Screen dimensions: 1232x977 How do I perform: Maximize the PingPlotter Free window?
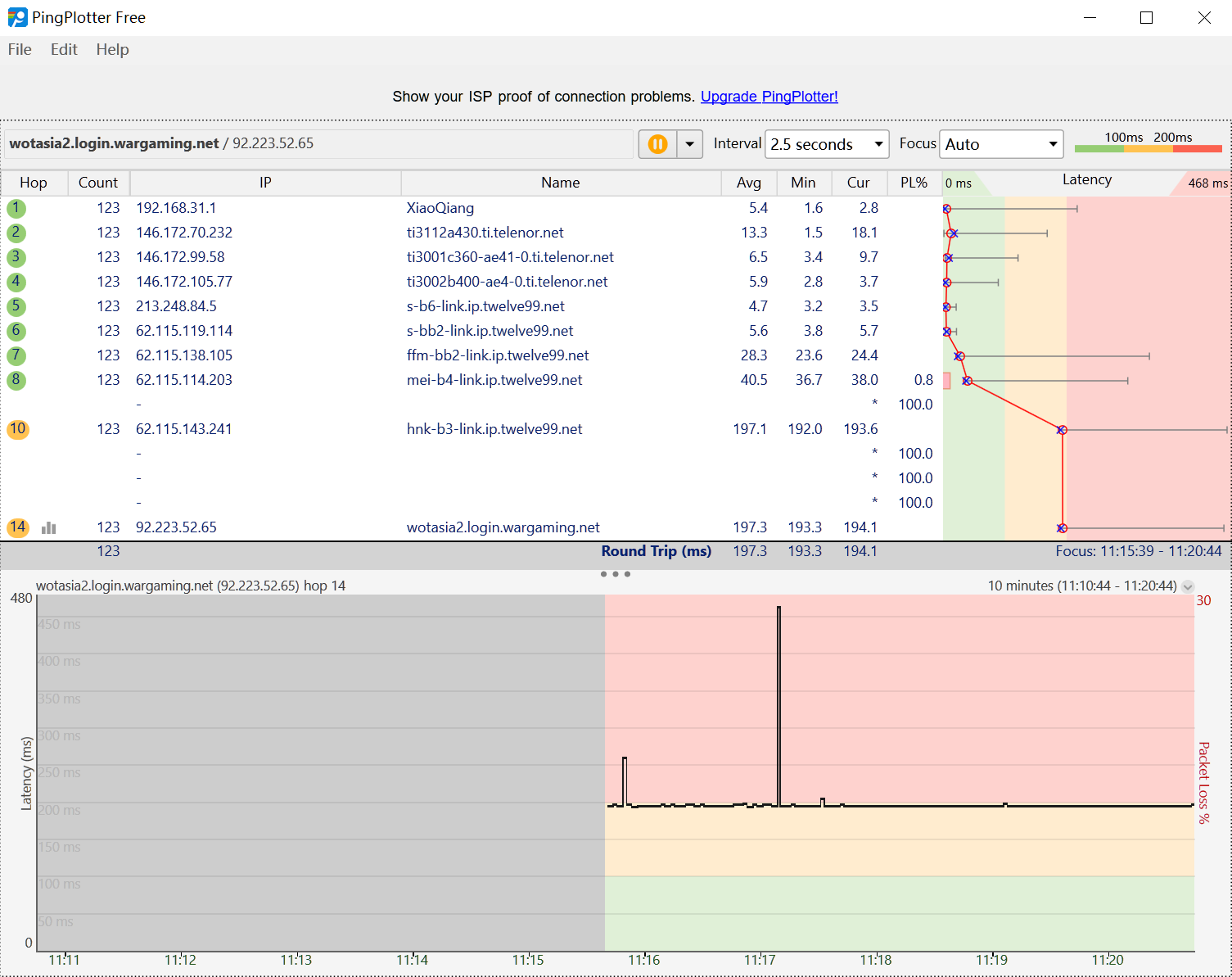tap(1146, 17)
